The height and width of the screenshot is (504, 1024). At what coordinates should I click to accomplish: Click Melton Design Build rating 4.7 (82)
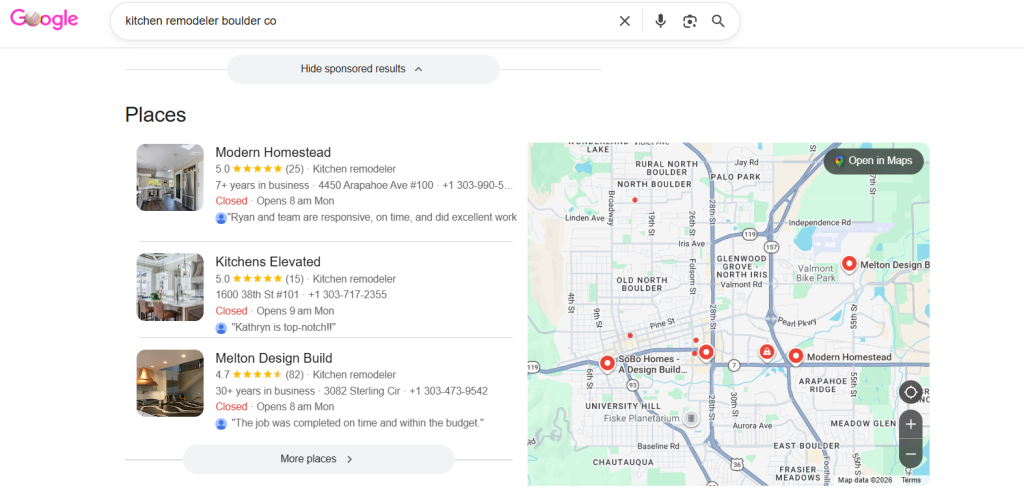click(x=259, y=375)
